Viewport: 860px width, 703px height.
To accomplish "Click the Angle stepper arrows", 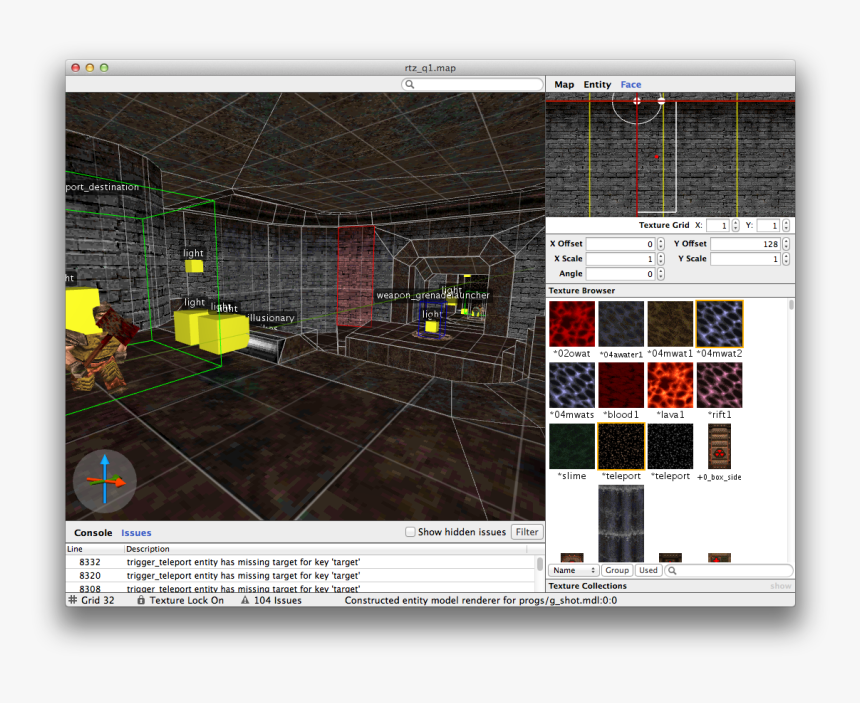I will [x=661, y=273].
